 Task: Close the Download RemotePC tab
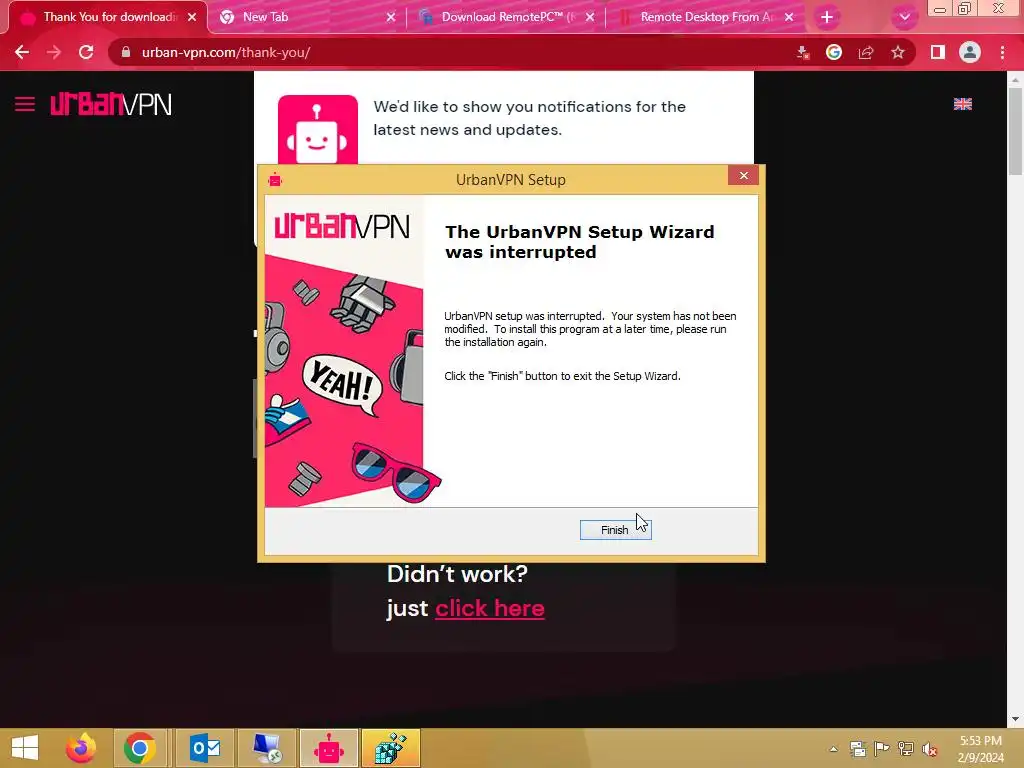[590, 17]
